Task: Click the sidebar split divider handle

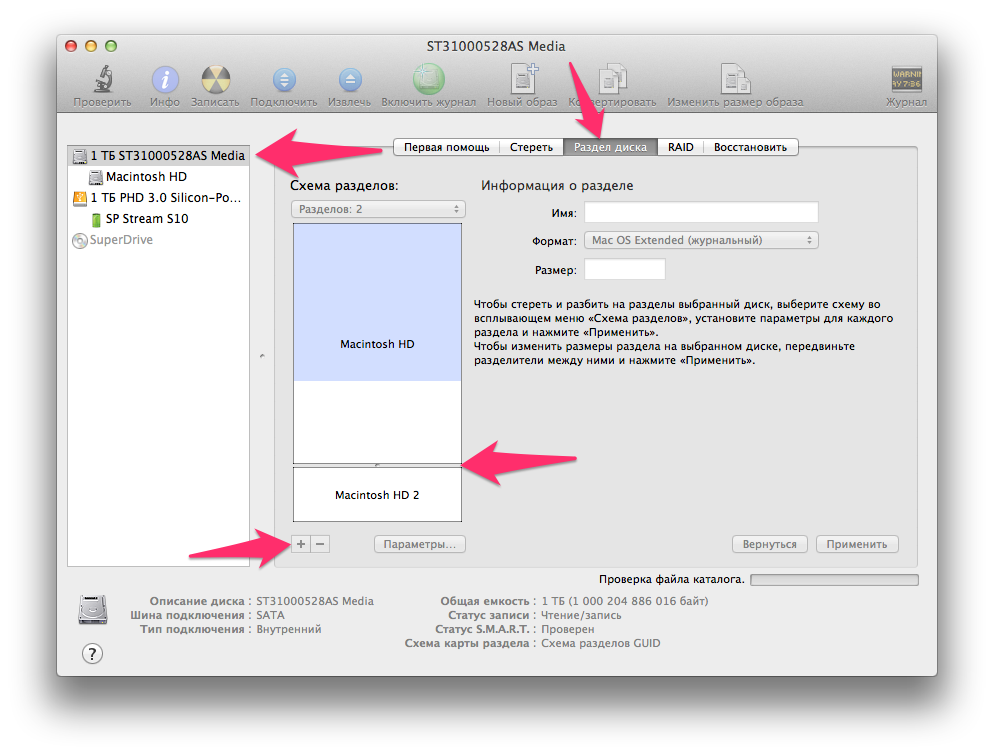Action: coord(262,356)
